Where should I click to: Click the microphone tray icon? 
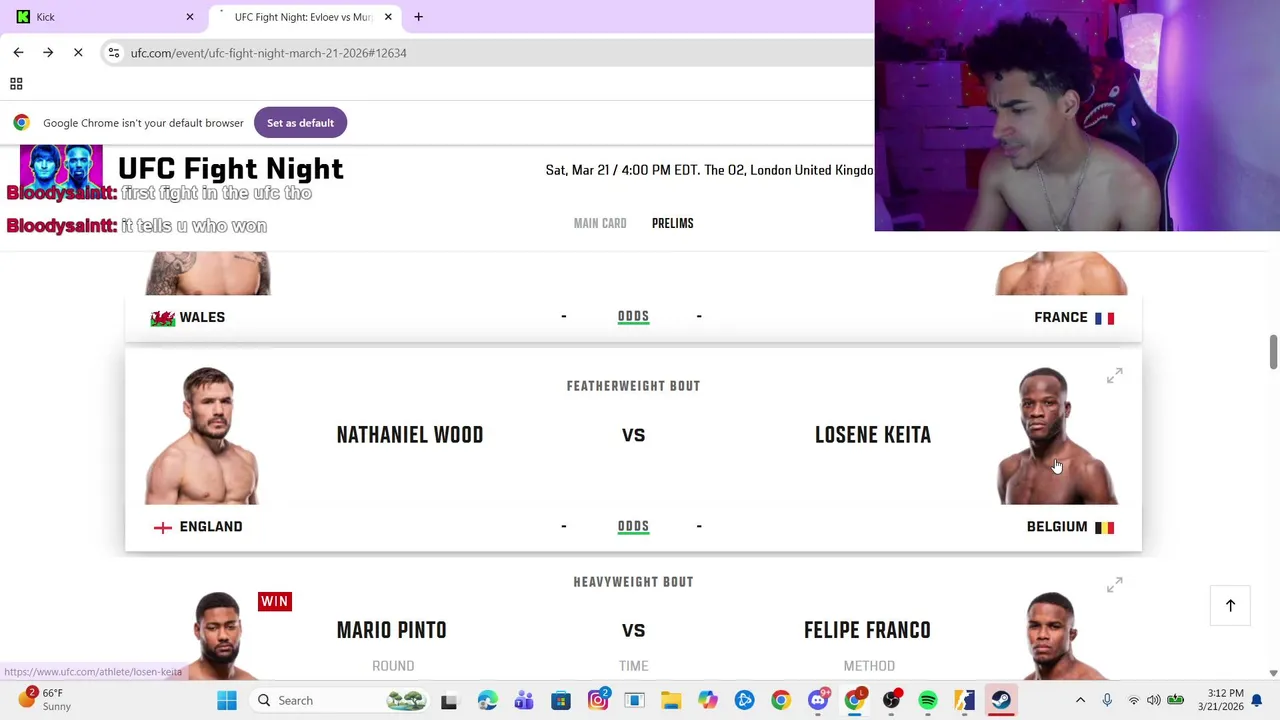click(x=1107, y=700)
